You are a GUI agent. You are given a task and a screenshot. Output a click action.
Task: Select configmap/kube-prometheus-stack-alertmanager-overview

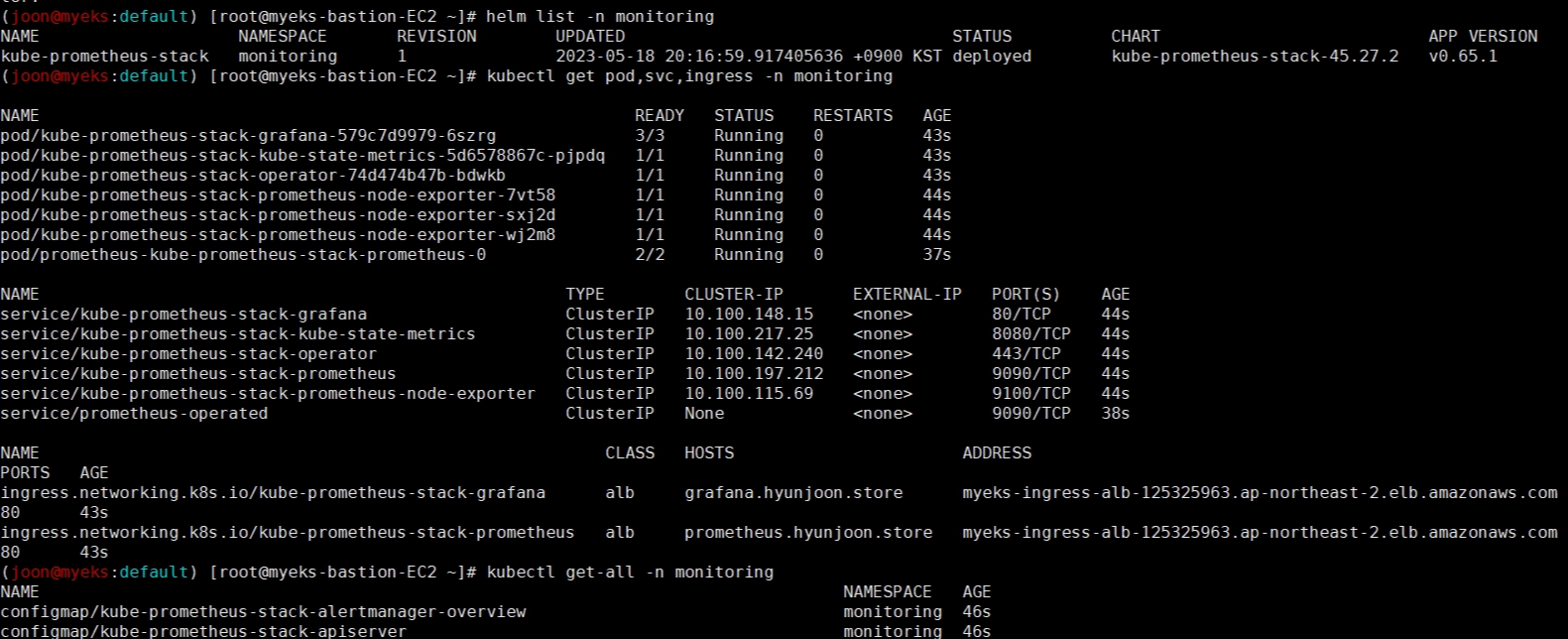263,611
